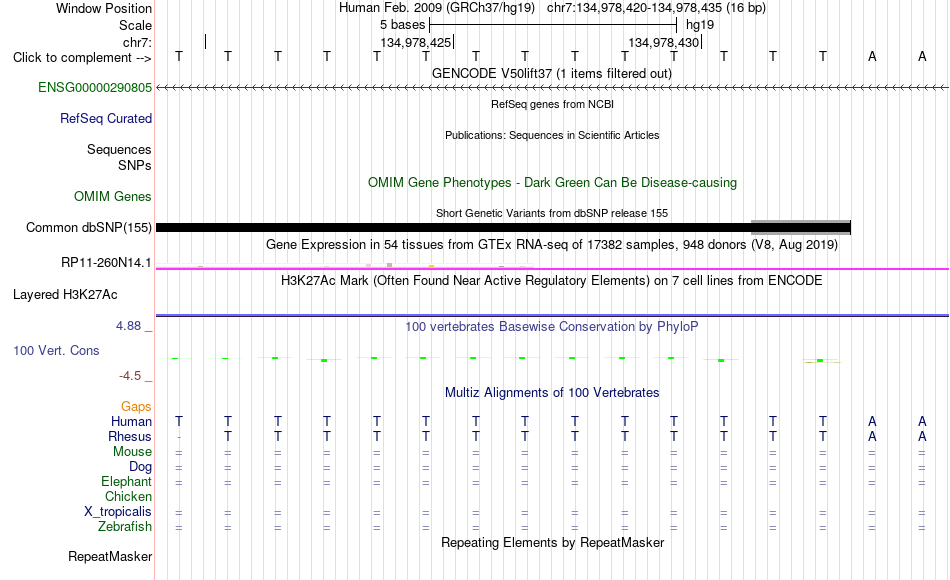The width and height of the screenshot is (950, 580).
Task: Click the Elephant species label
Action: 127,482
